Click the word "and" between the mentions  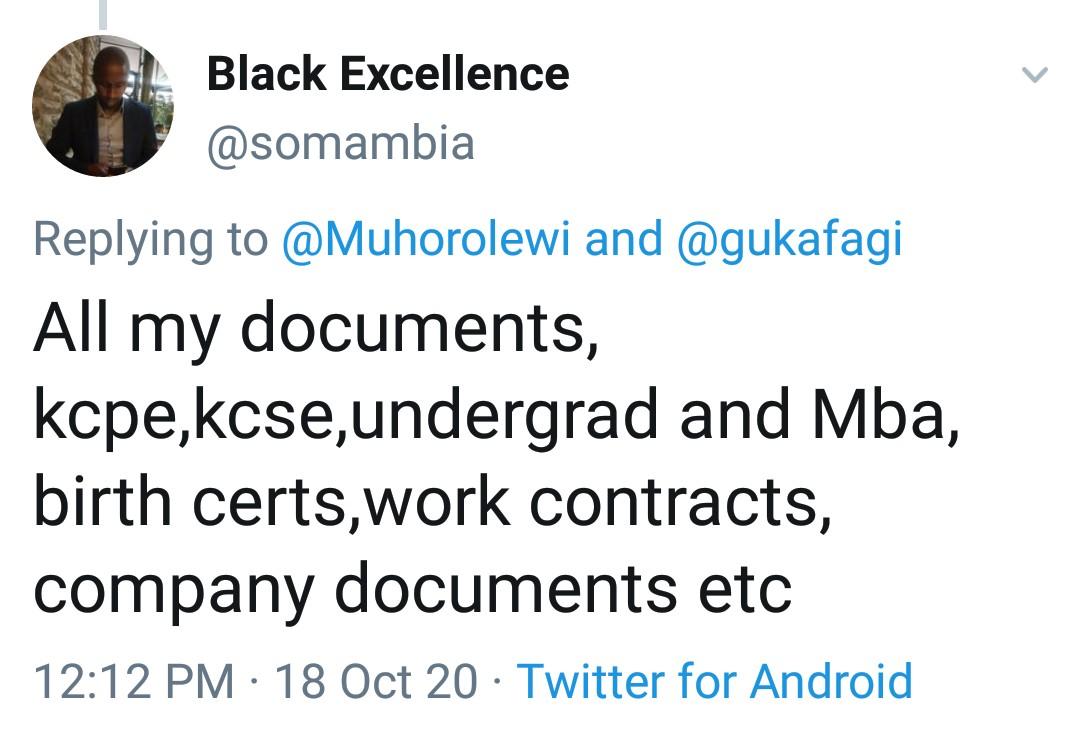click(623, 240)
